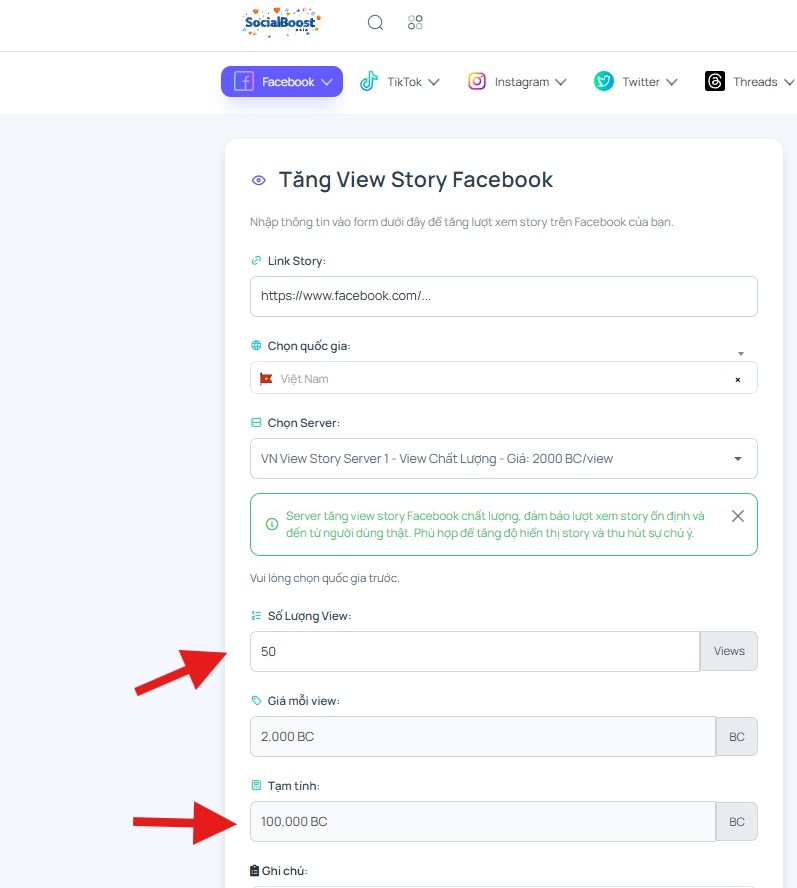Open the country selector showing Việt Nam
This screenshot has height=888, width=797.
point(504,378)
